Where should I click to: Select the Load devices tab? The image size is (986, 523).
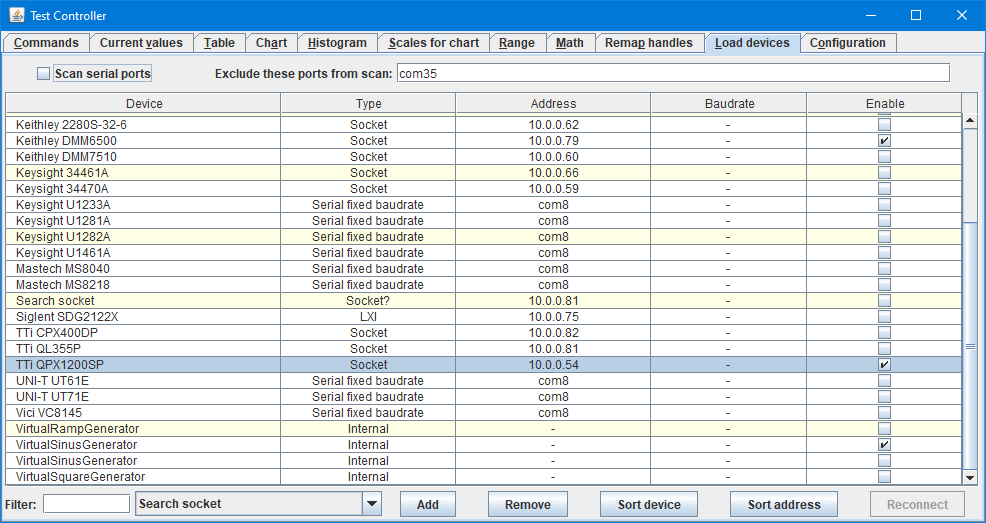(x=752, y=43)
